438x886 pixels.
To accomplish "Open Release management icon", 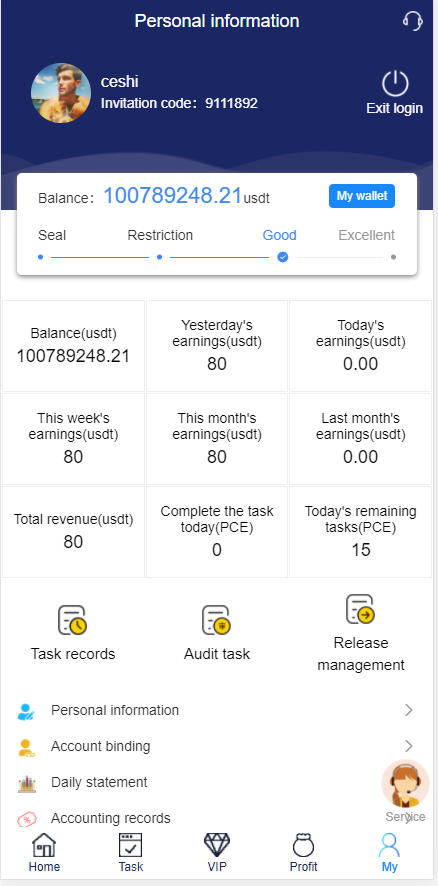I will coord(361,609).
